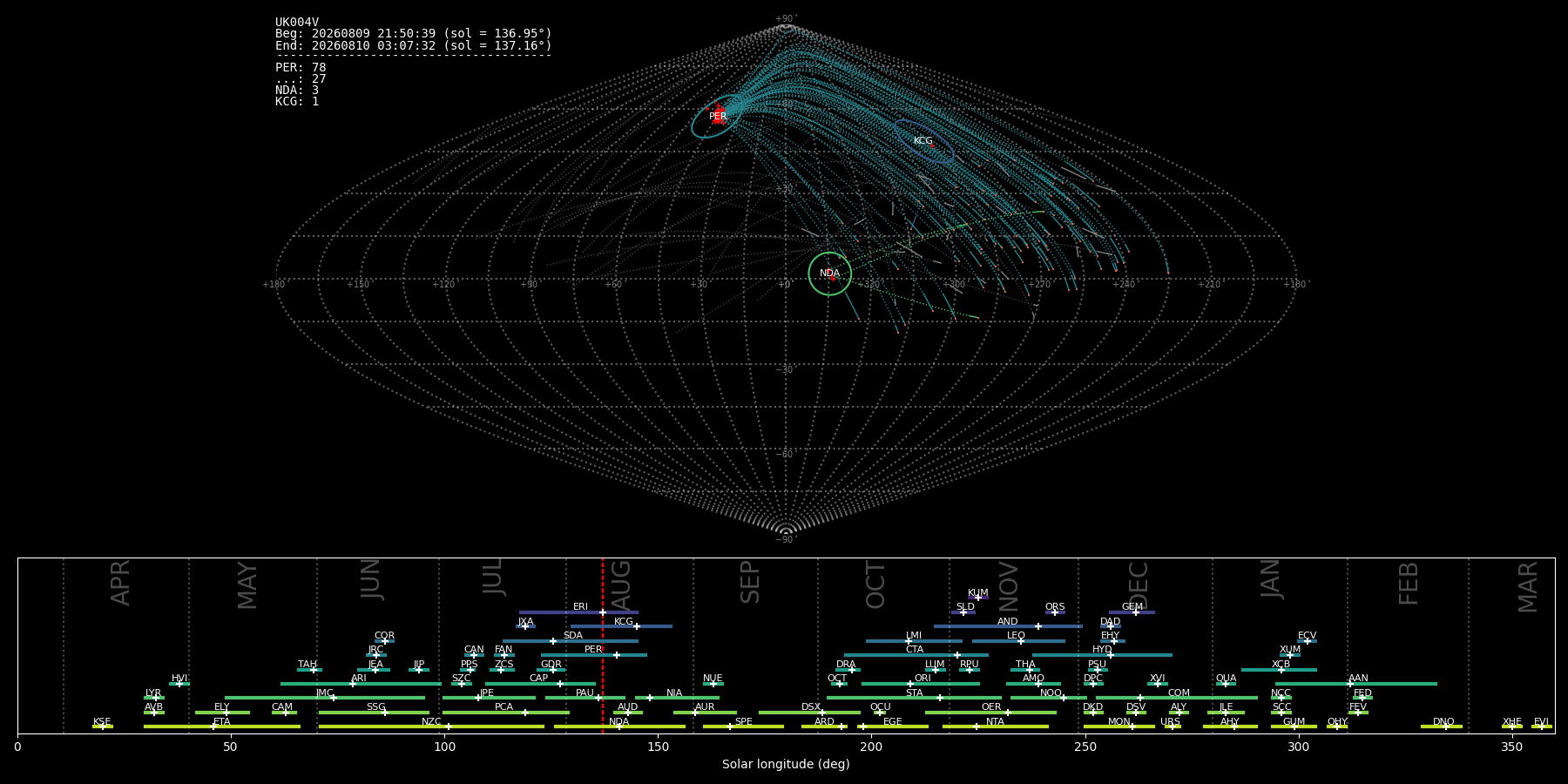
Task: Click the APR month label
Action: (x=120, y=583)
